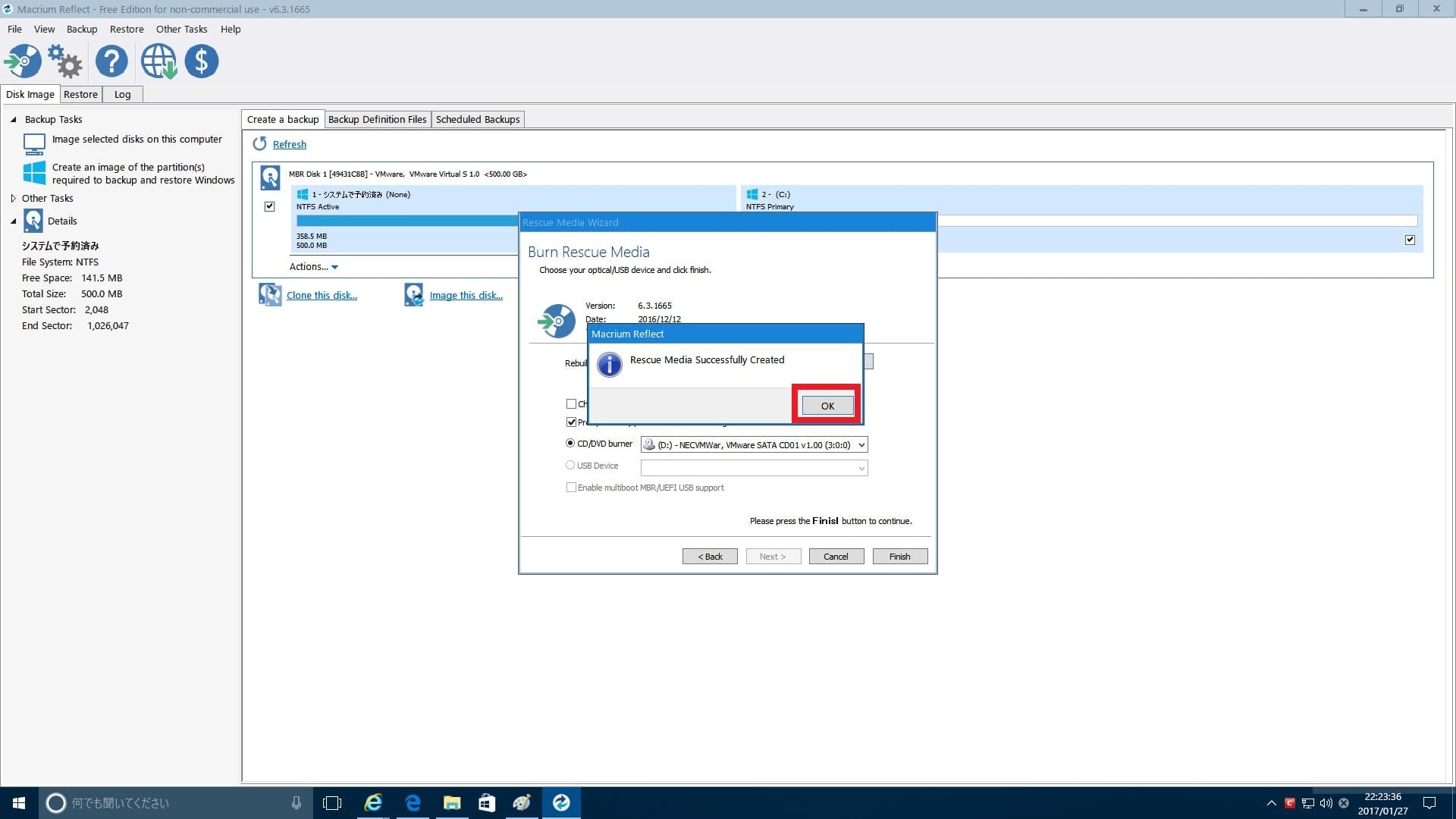Collapse the Backup Tasks tree section

[x=13, y=119]
